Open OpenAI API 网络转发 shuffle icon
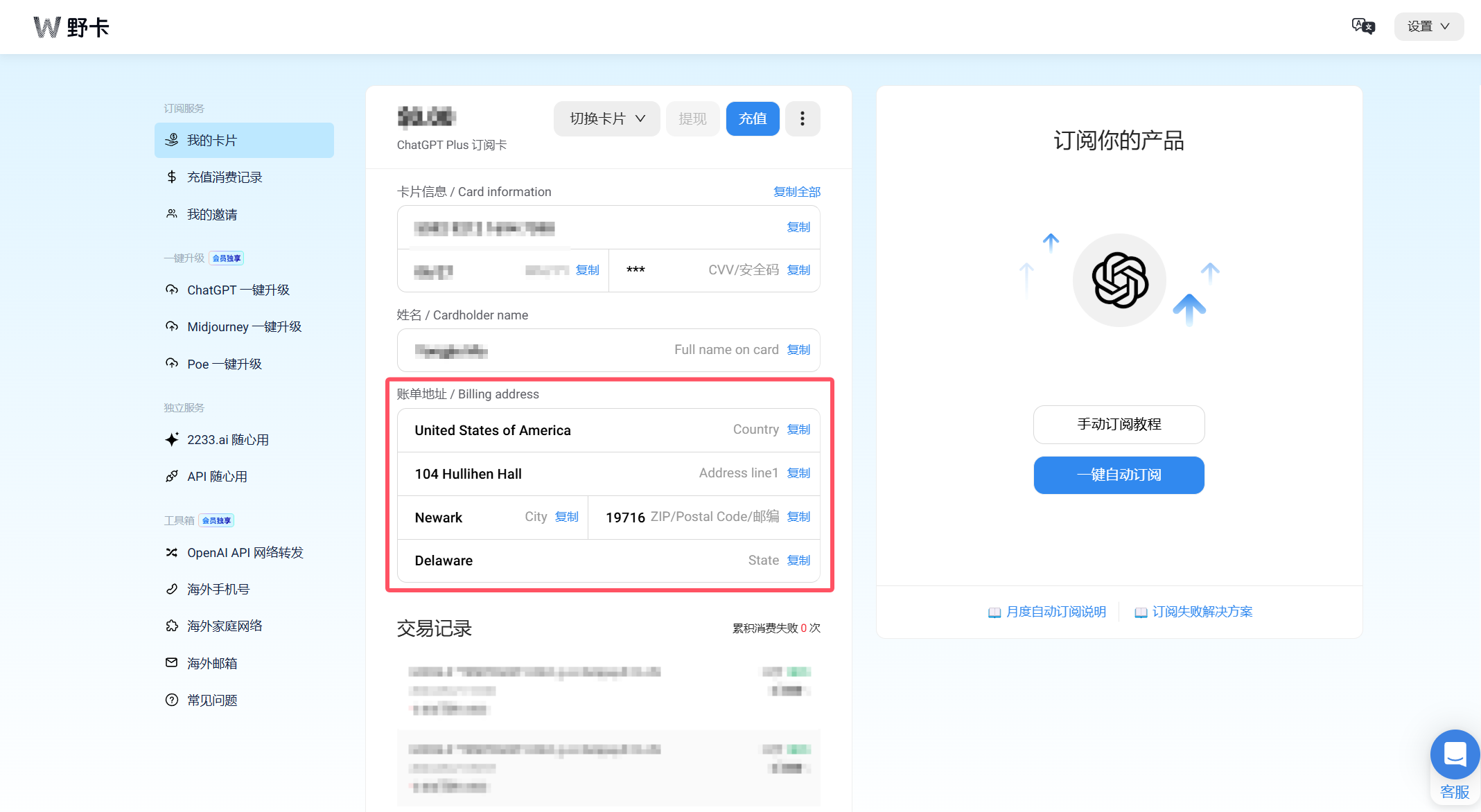 pyautogui.click(x=172, y=552)
